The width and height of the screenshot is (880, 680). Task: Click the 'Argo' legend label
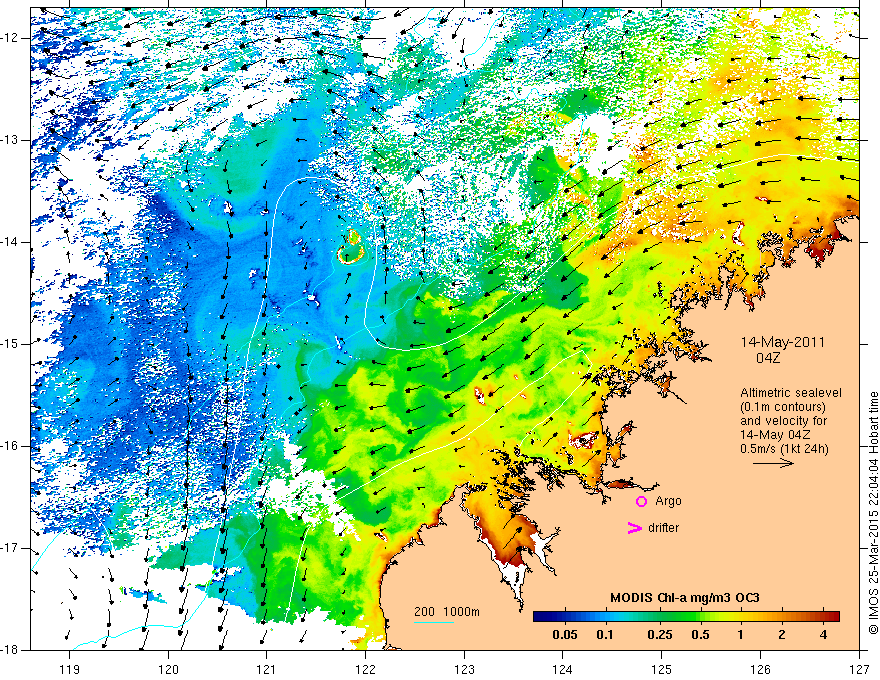[668, 501]
